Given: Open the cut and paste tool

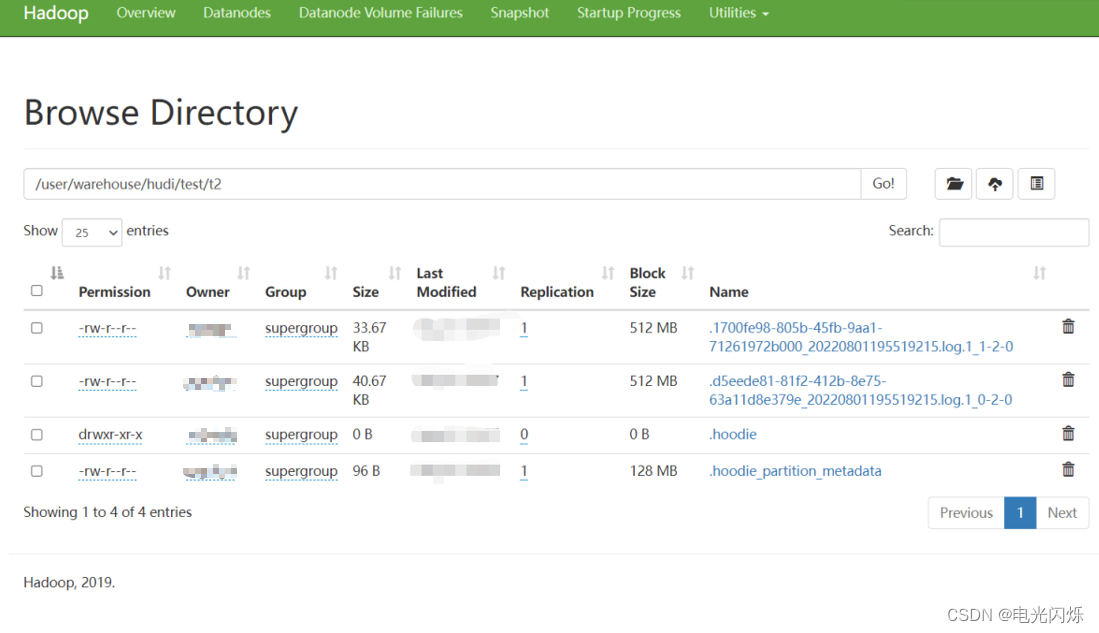Looking at the screenshot, I should (1036, 184).
